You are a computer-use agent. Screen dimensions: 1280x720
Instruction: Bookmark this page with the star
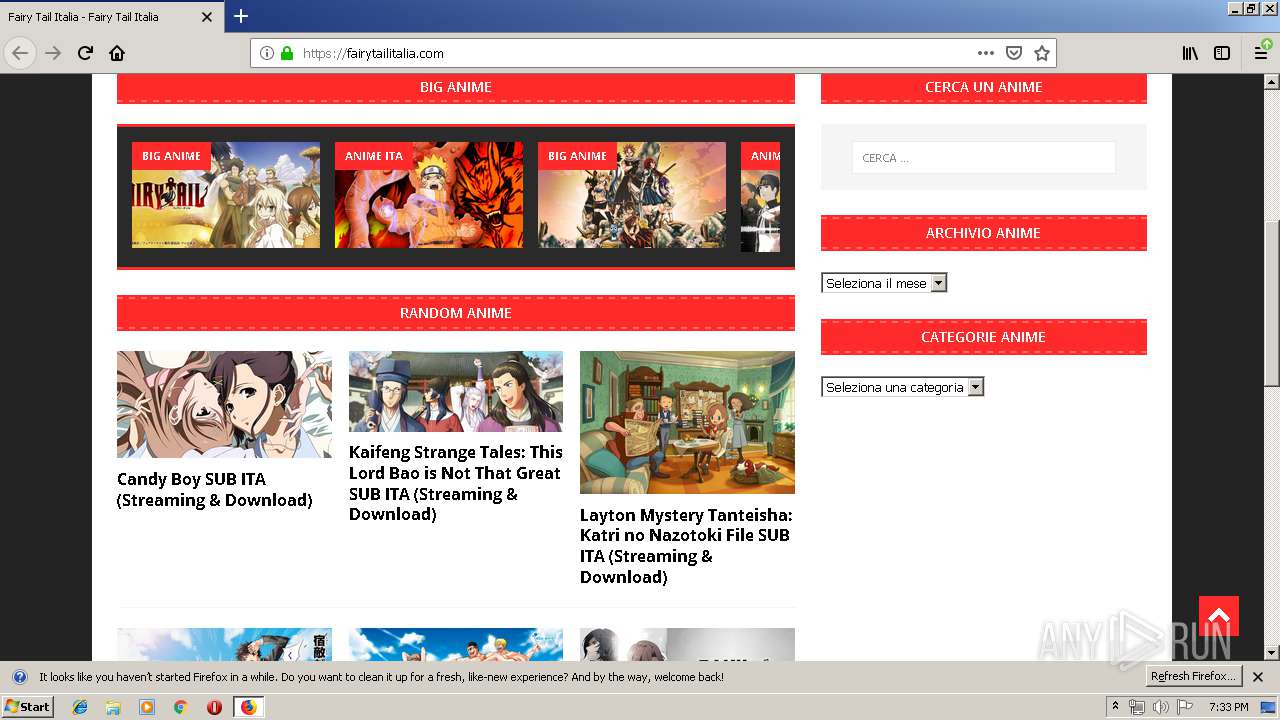[1042, 53]
